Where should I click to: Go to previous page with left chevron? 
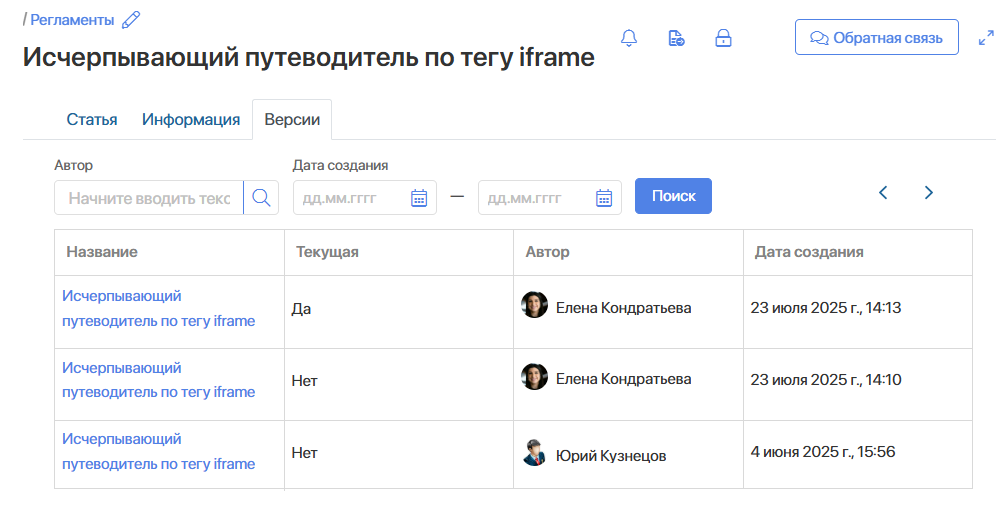[x=883, y=193]
